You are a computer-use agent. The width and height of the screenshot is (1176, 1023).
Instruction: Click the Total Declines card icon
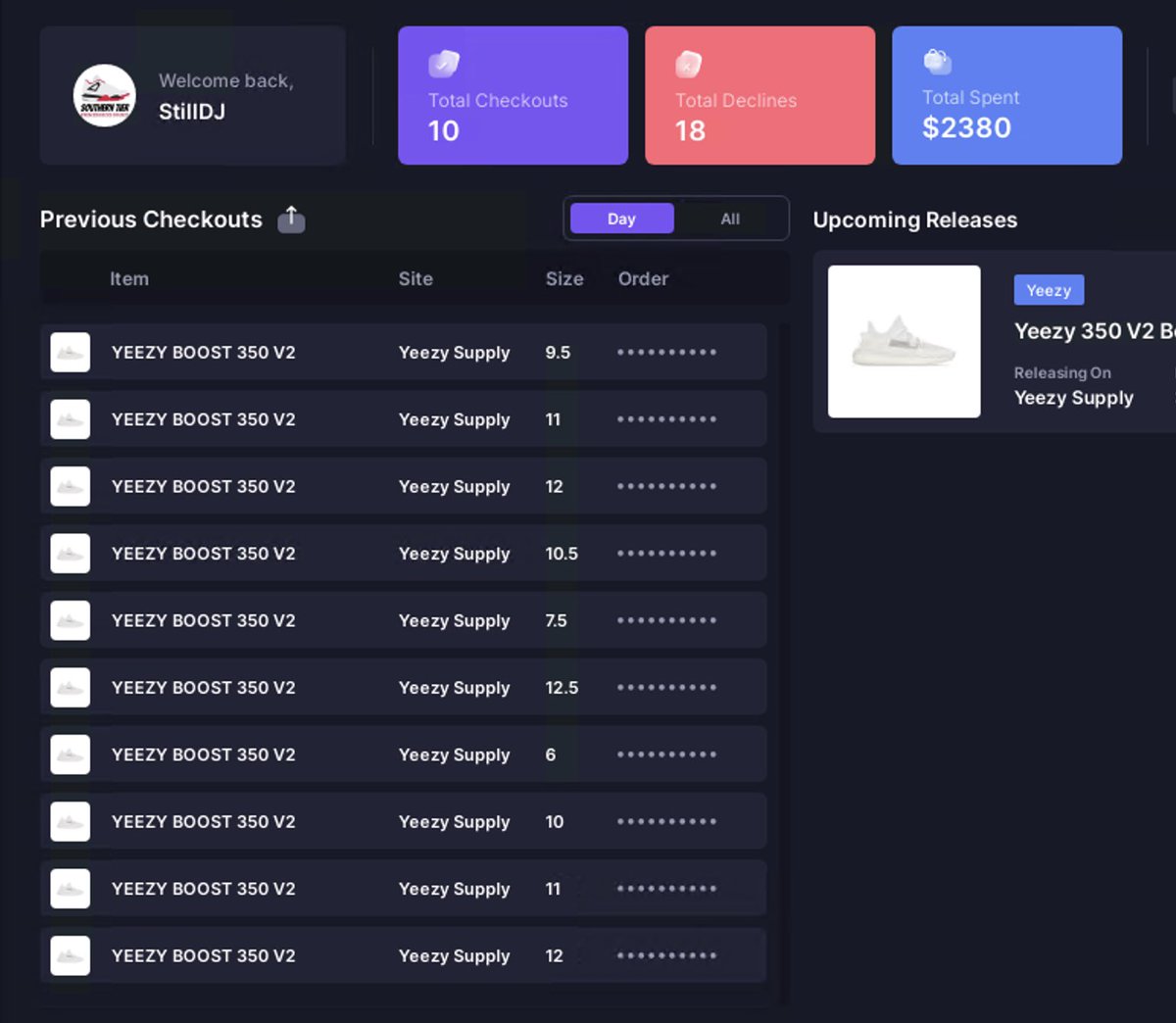point(689,64)
